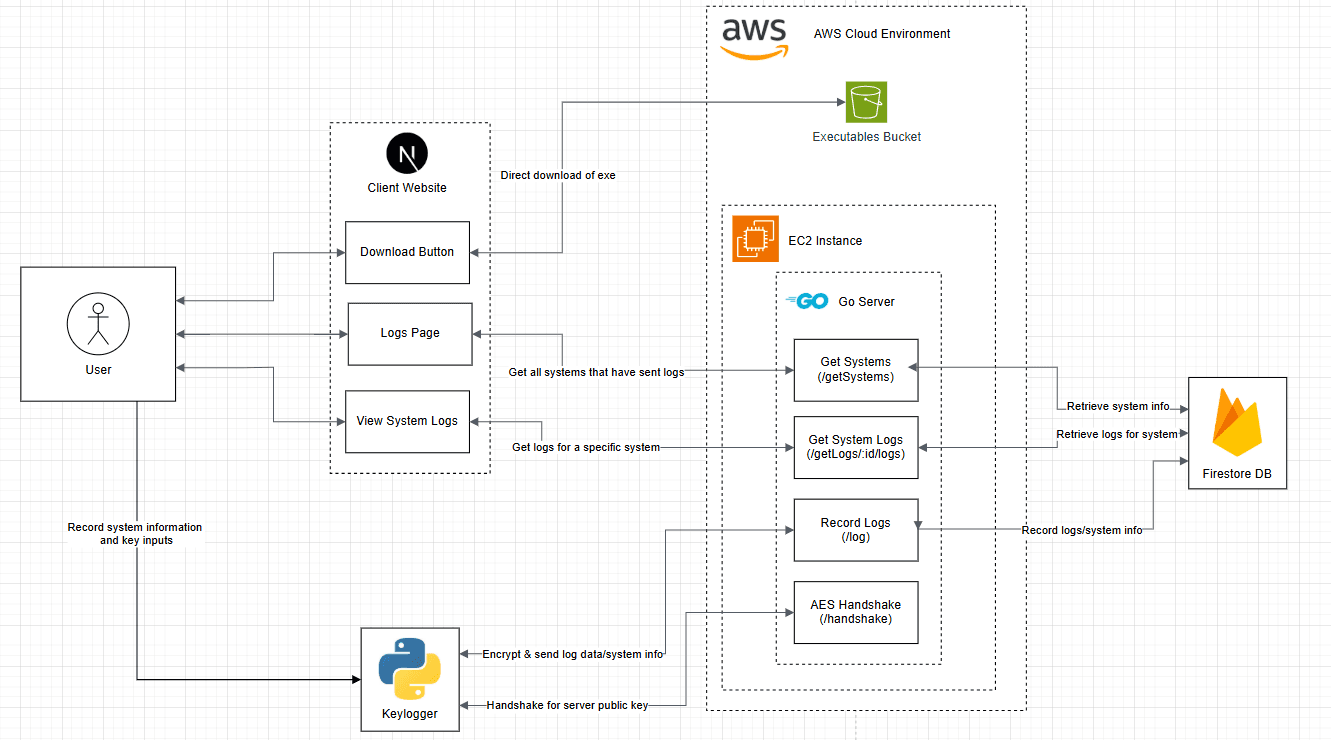1331x740 pixels.
Task: Select the 'Retrieve logs for system' edge label
Action: pos(1117,434)
